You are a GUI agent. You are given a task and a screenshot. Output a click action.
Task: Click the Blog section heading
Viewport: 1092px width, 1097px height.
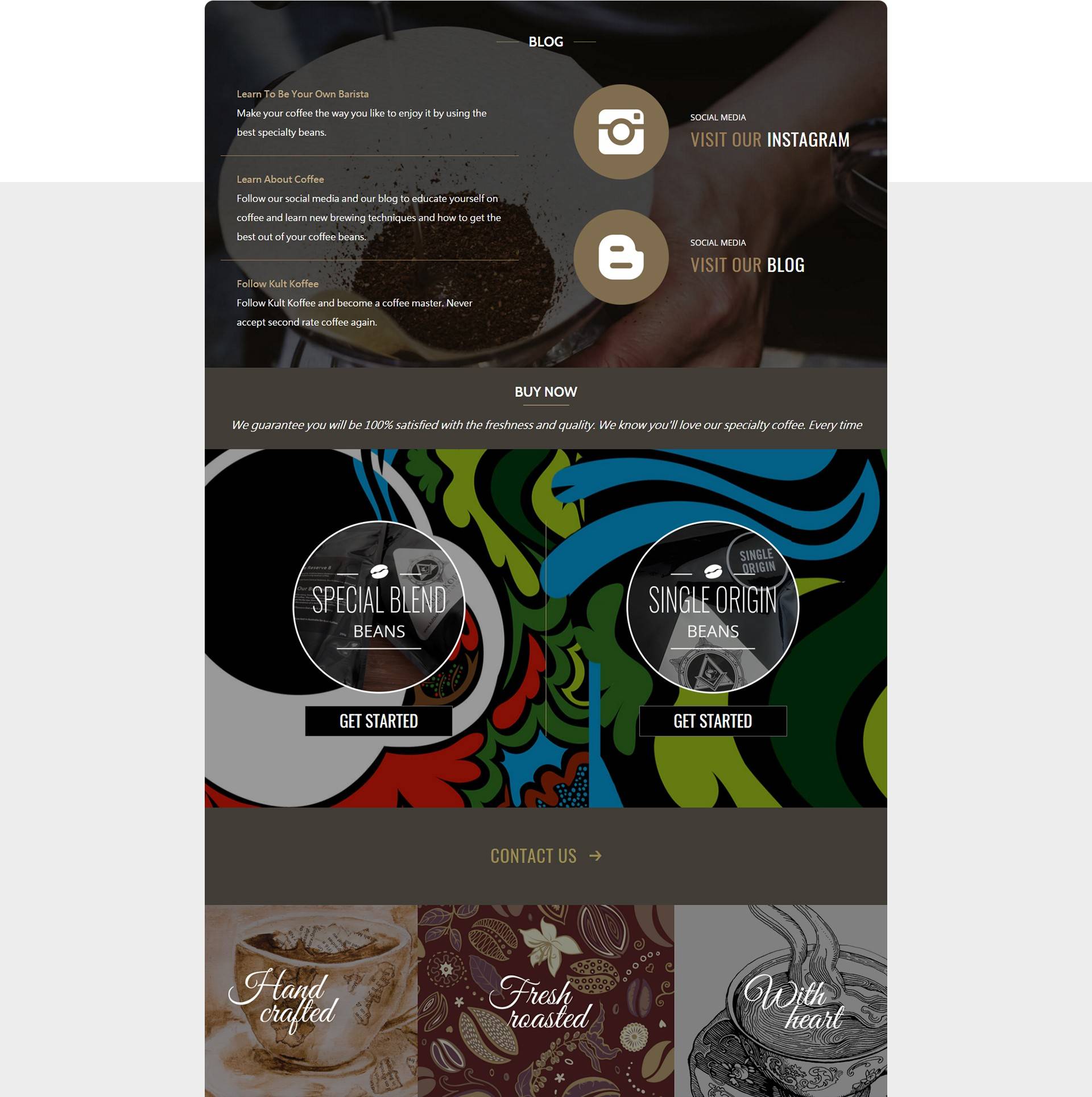click(546, 42)
